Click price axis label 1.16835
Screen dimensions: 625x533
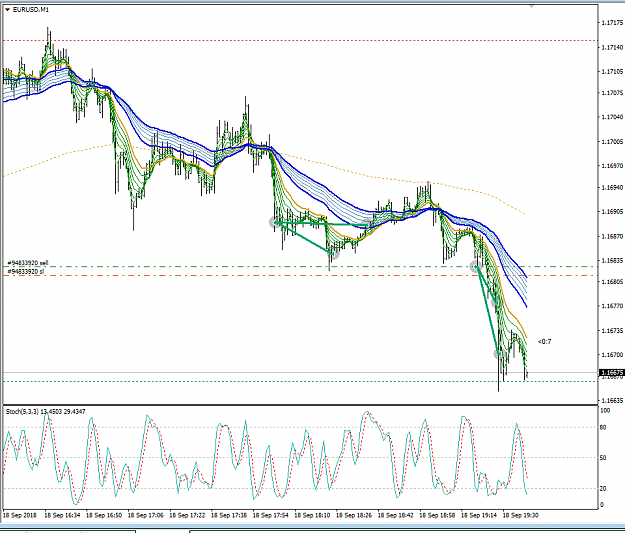612,261
